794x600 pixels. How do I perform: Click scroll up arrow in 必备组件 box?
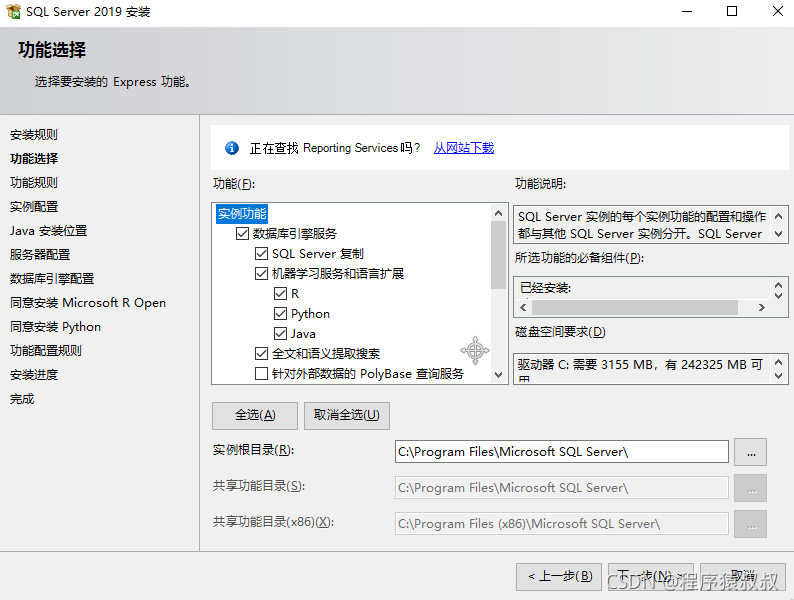(779, 285)
